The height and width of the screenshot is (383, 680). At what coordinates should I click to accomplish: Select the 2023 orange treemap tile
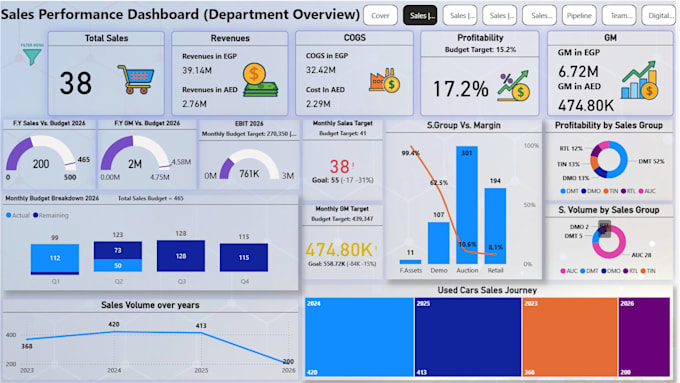point(570,337)
